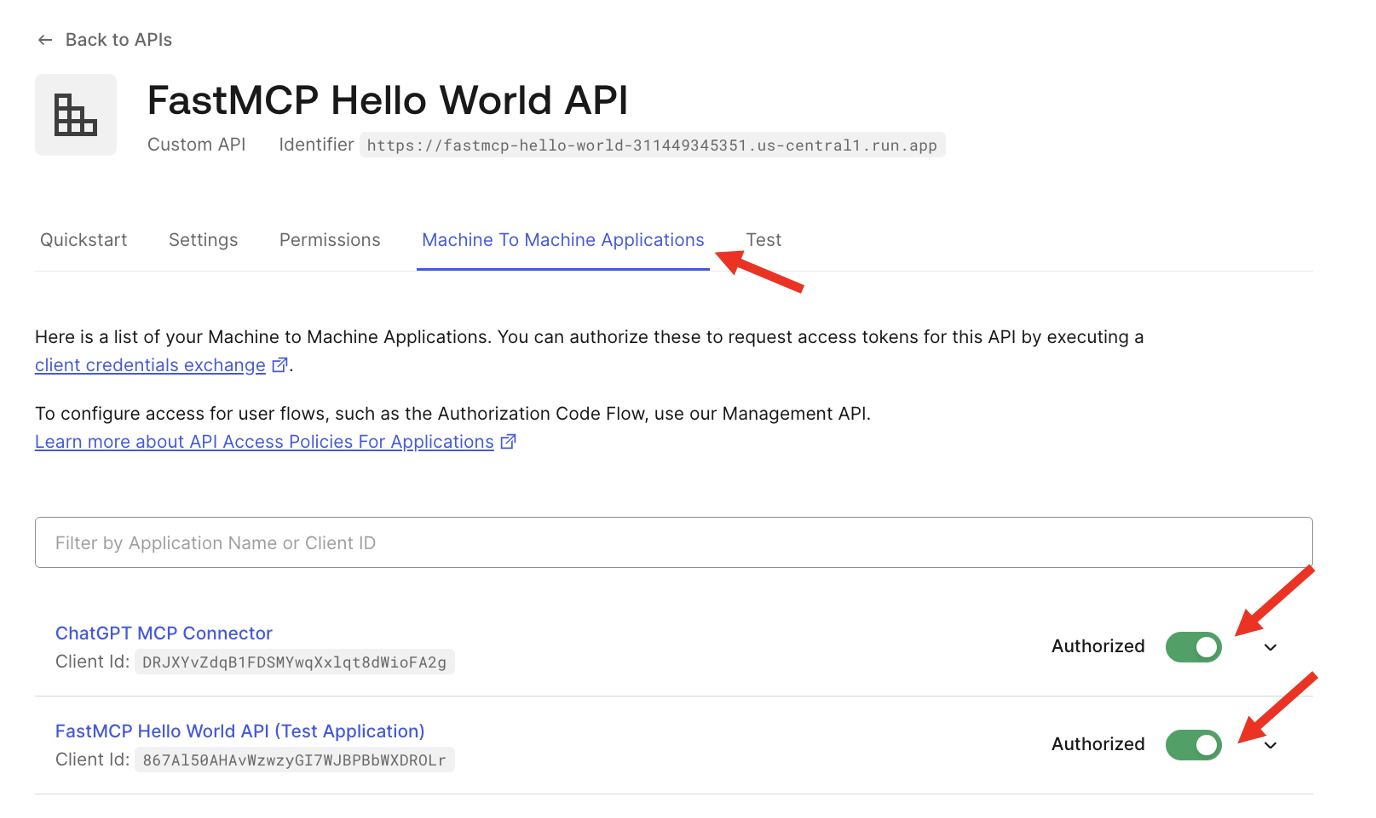Expand details for ChatGPT MCP Connector

pos(1270,648)
